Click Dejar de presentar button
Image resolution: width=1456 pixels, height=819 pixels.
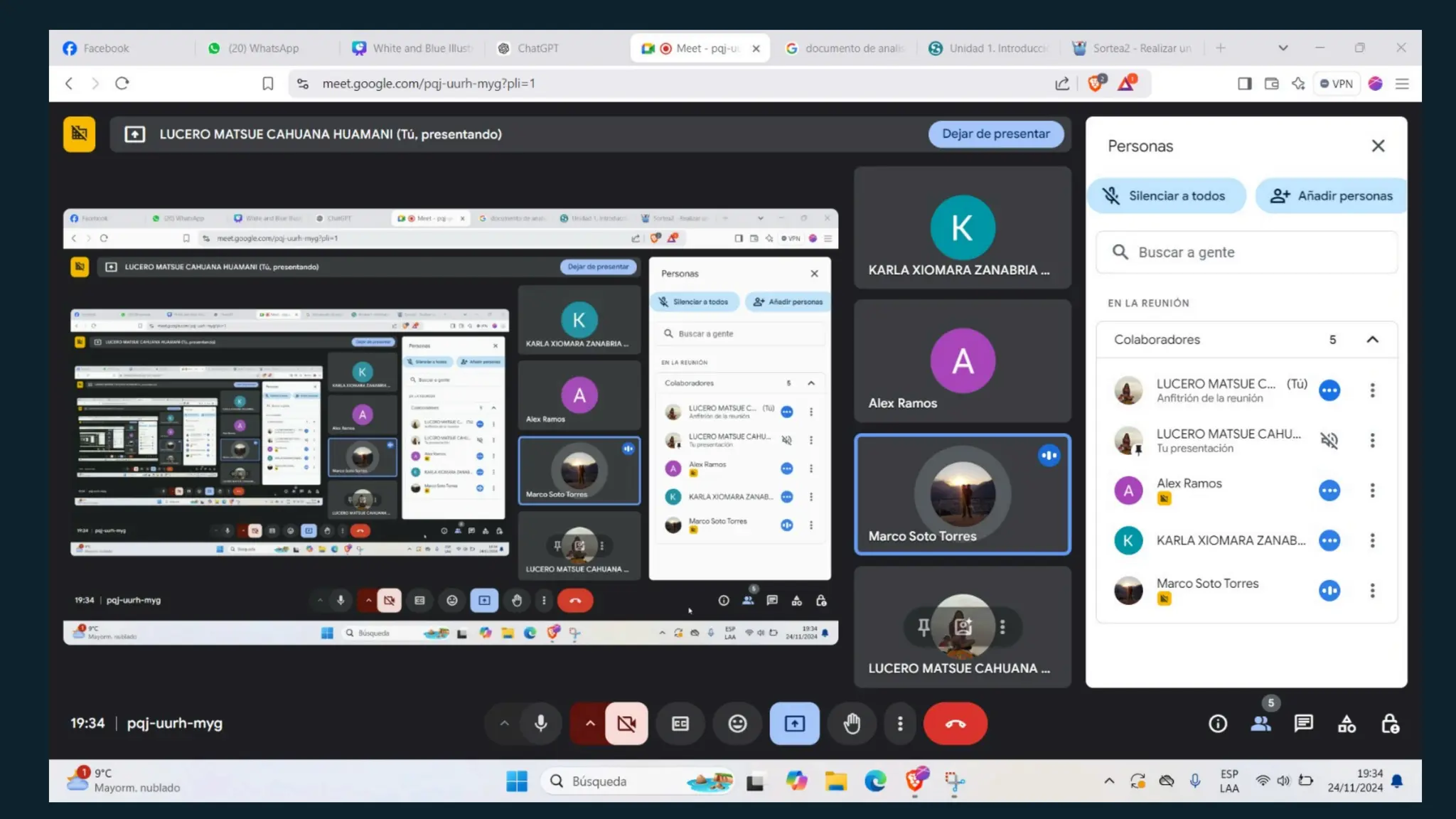pos(995,134)
